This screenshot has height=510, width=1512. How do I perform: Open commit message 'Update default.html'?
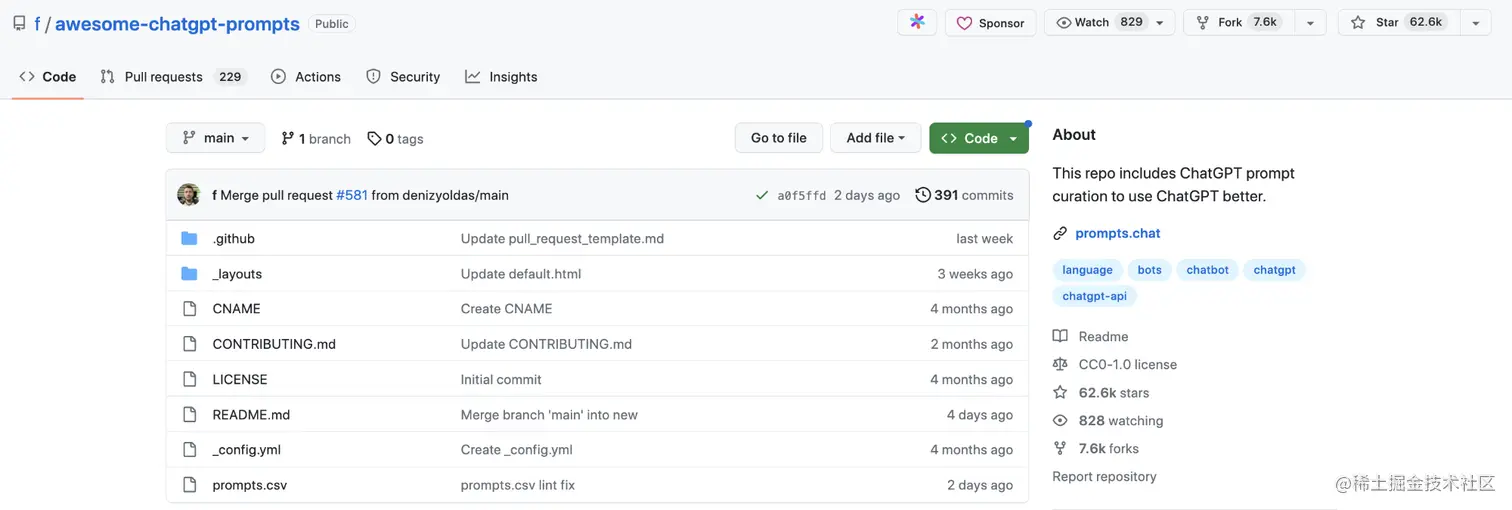521,274
